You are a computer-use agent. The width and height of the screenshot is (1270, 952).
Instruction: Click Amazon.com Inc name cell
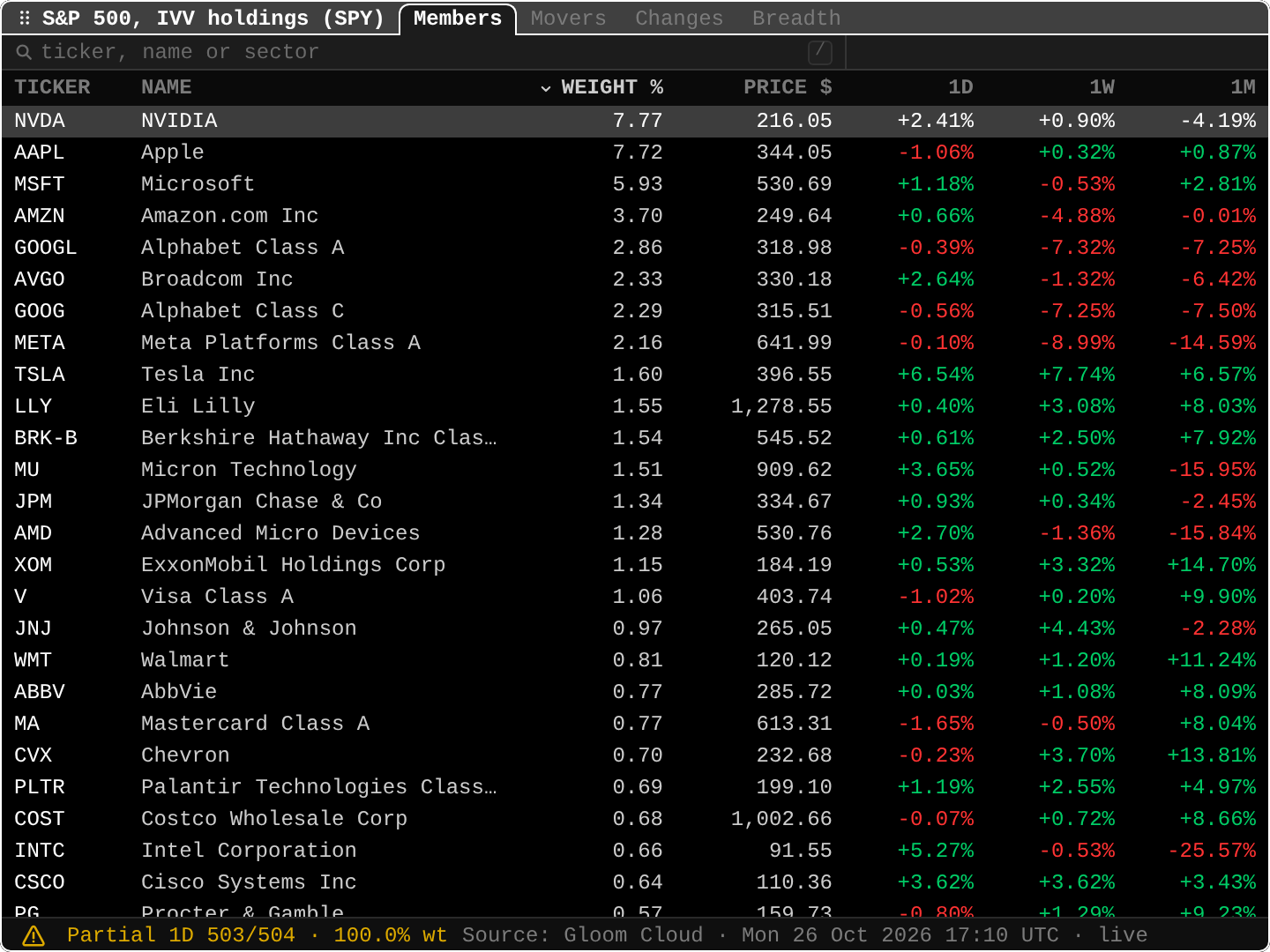[229, 216]
